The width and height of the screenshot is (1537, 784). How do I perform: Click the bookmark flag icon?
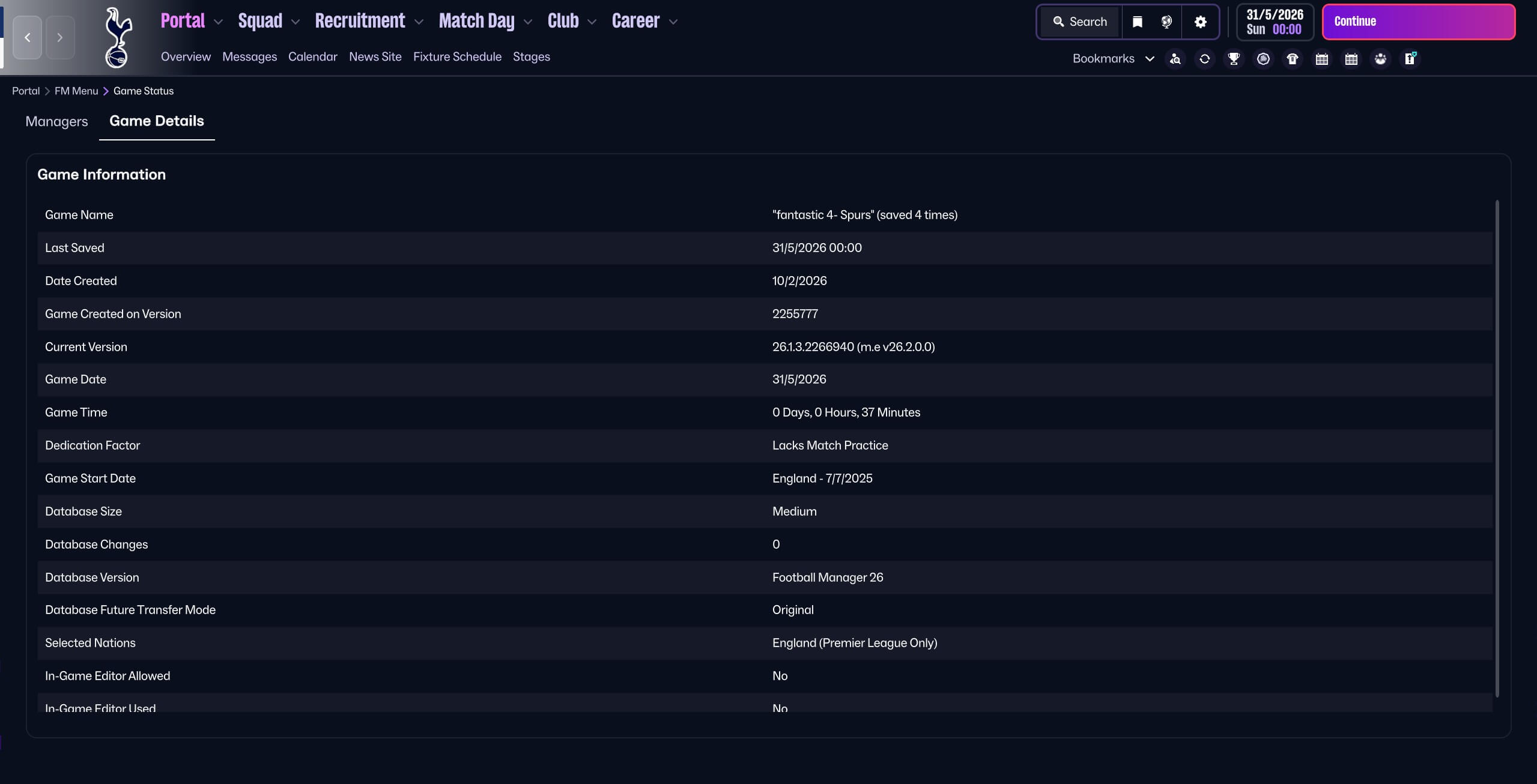pos(1137,22)
